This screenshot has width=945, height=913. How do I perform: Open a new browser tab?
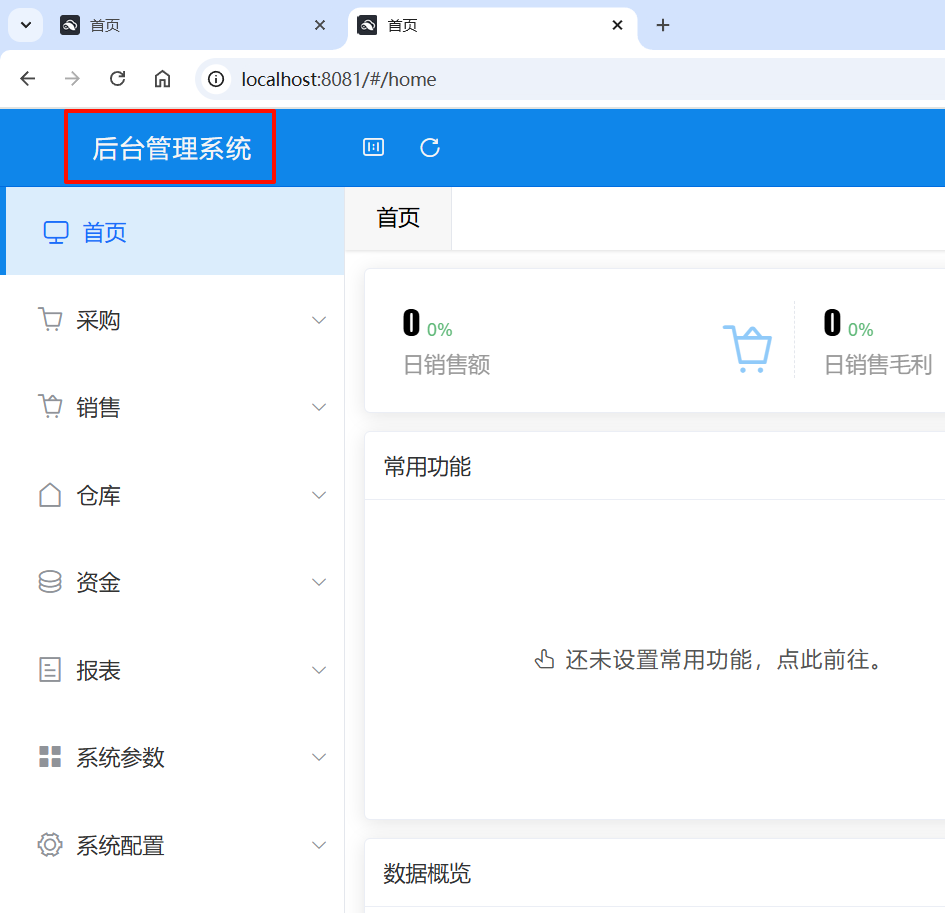point(662,25)
